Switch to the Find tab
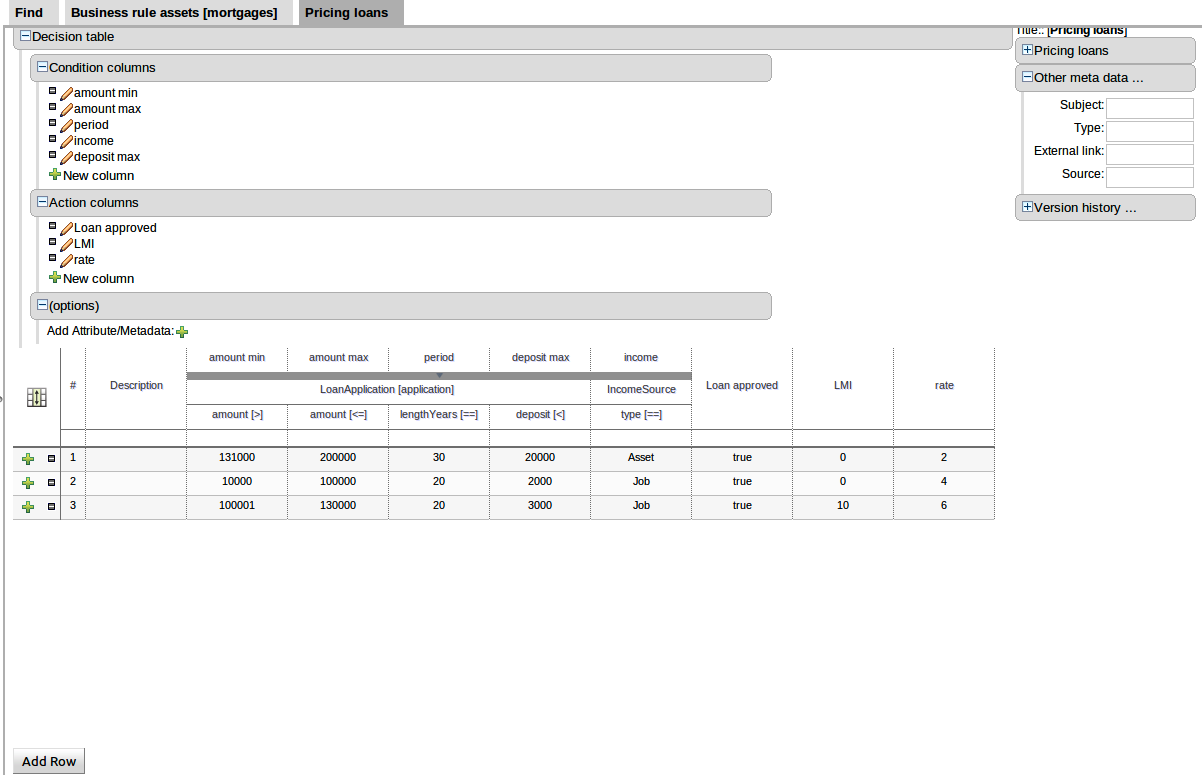 [29, 13]
